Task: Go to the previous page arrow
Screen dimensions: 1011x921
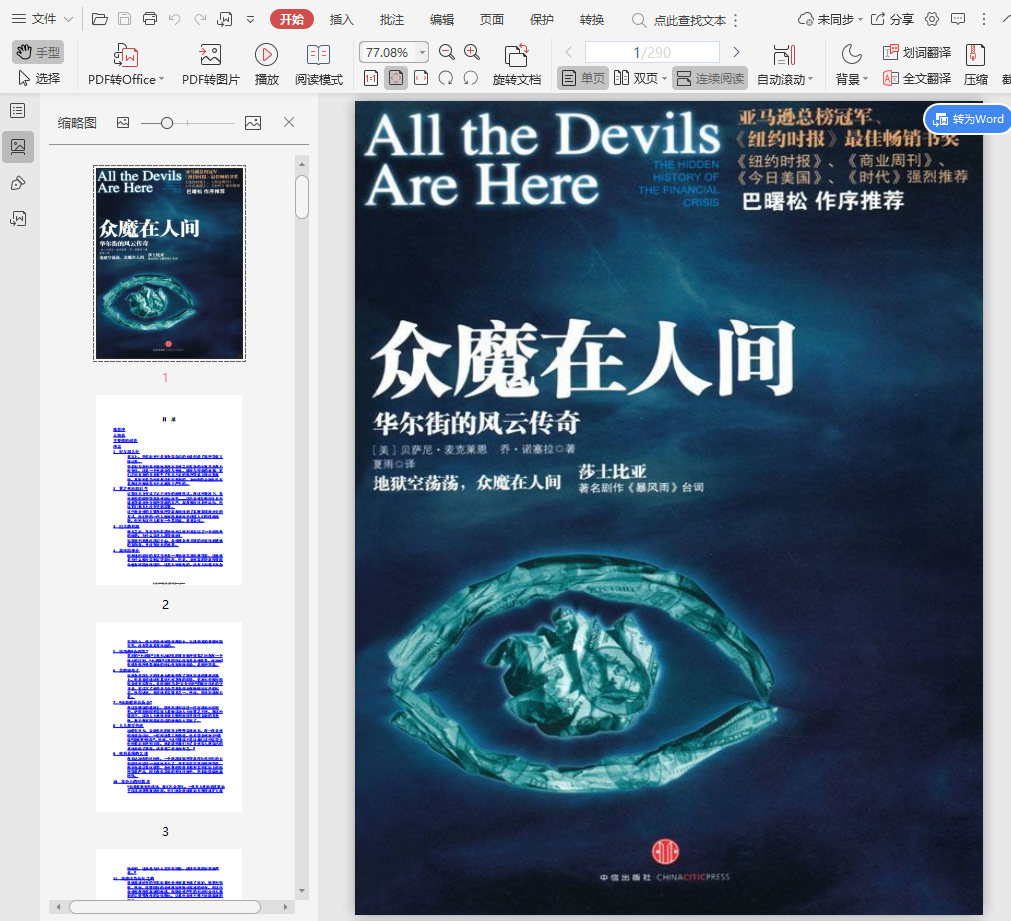Action: tap(569, 52)
